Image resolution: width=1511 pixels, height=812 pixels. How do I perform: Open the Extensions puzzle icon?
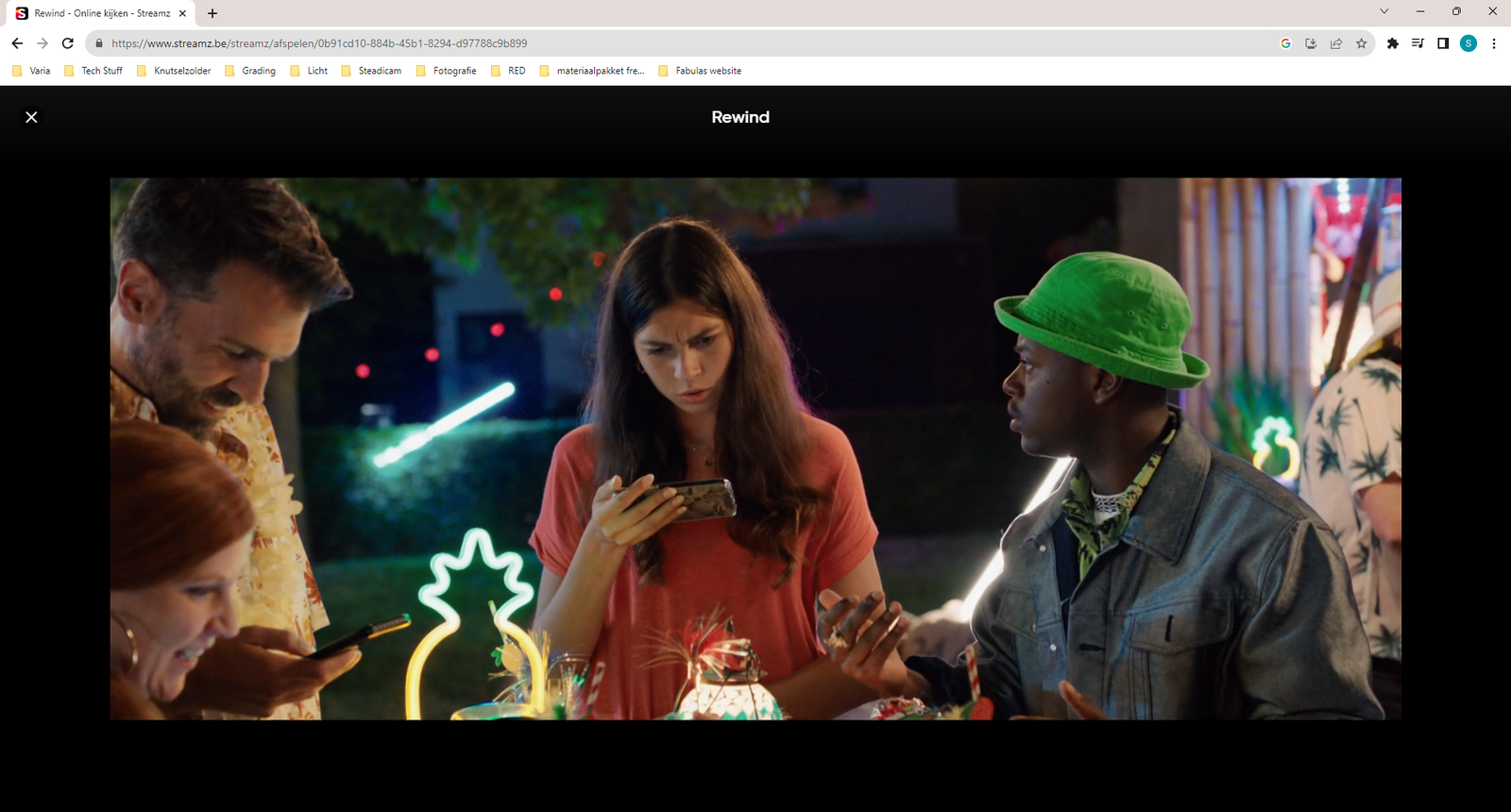point(1392,43)
